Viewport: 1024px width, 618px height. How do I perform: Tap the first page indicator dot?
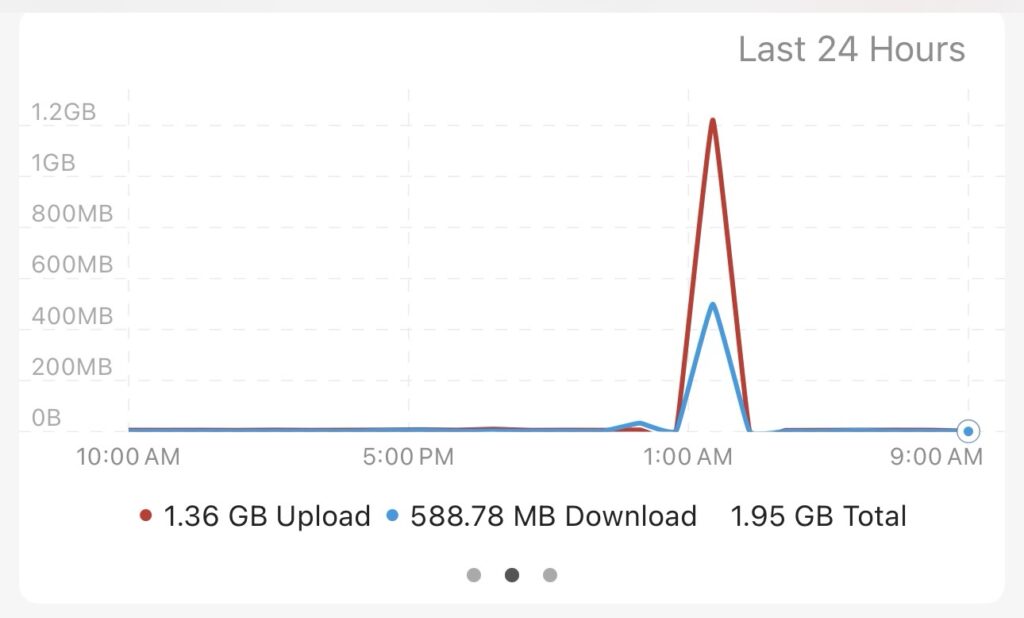click(474, 575)
